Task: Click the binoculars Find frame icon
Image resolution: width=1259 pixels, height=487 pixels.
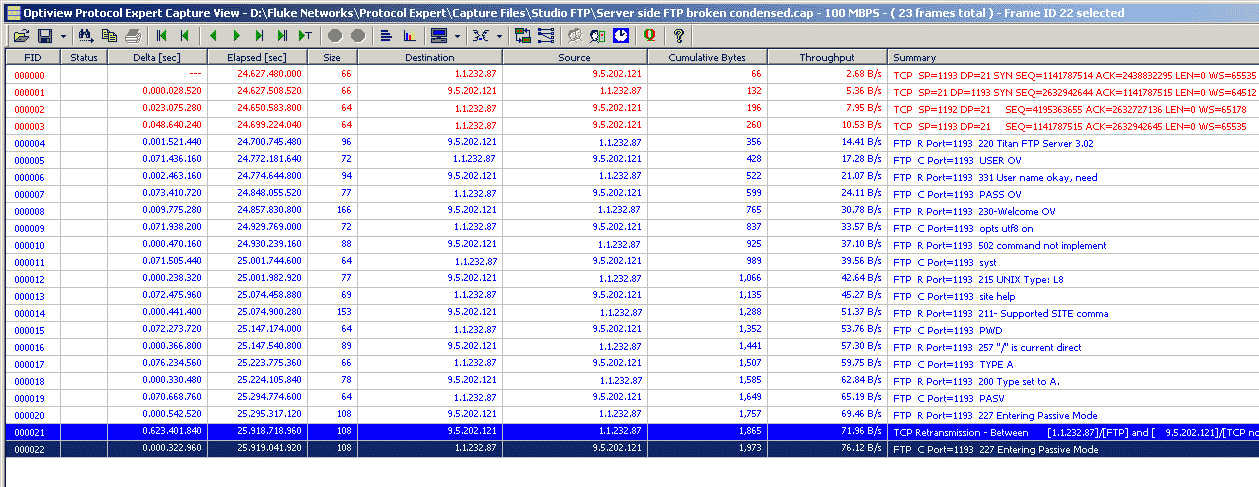Action: point(86,35)
